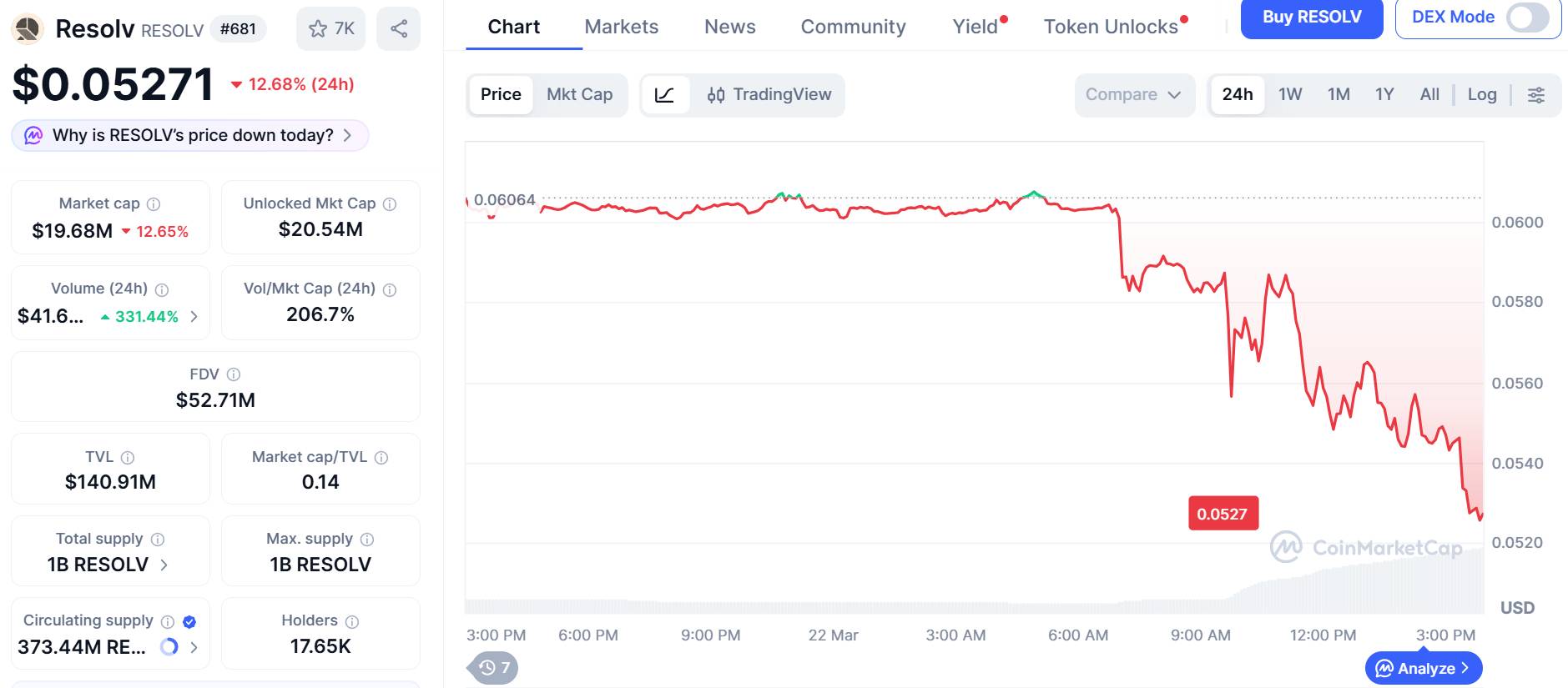
Task: Click the chart history clock badge
Action: click(x=494, y=668)
